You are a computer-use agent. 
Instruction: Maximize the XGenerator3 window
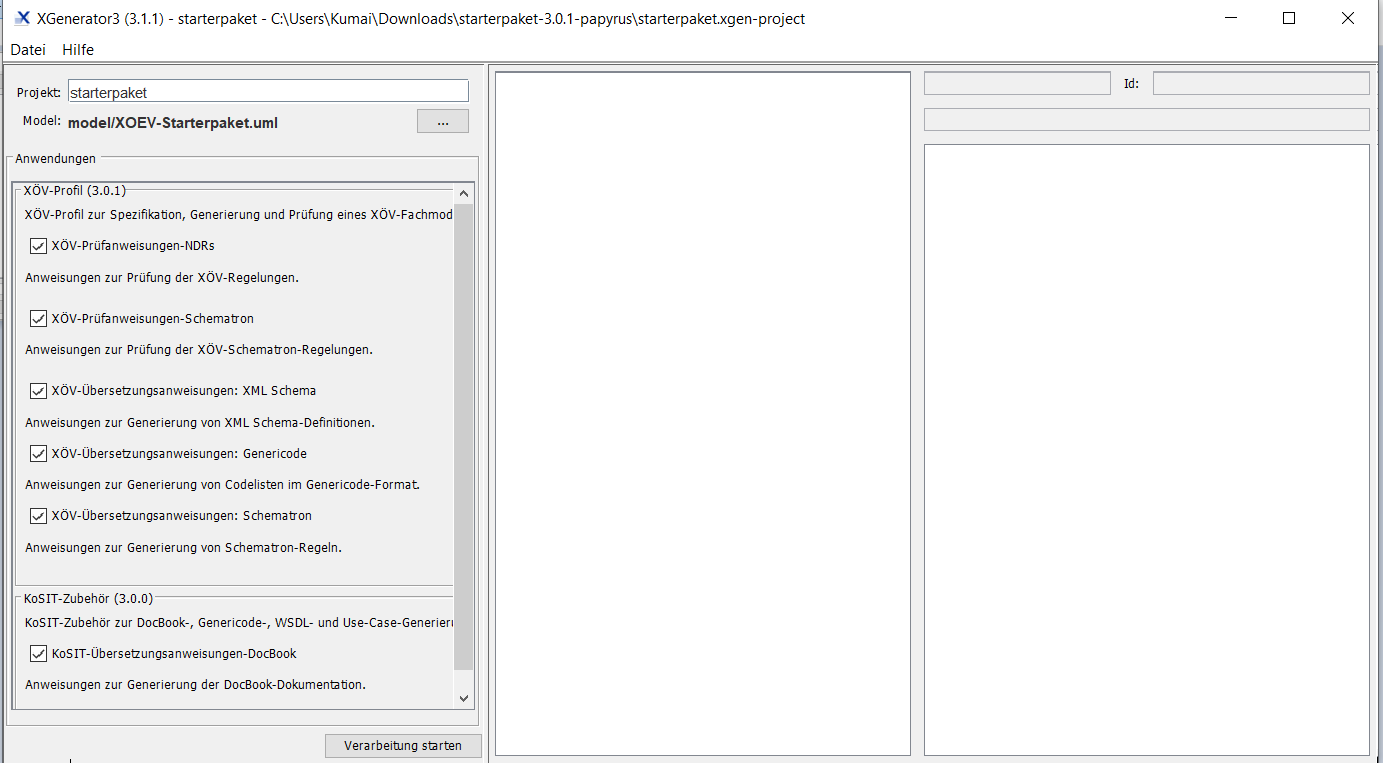click(1289, 18)
